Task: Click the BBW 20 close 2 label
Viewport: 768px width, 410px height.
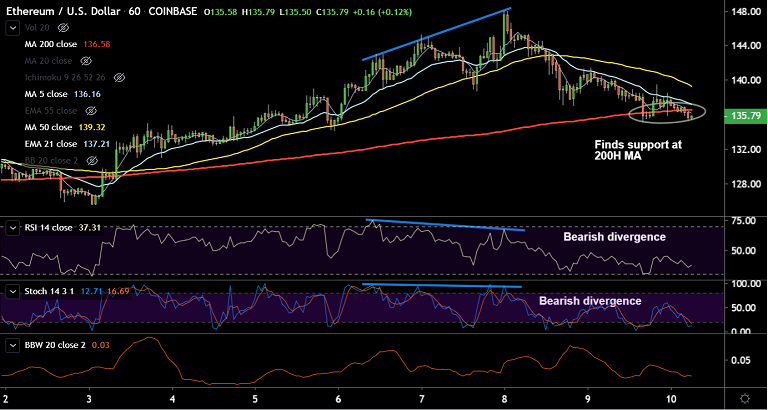Action: coord(55,345)
